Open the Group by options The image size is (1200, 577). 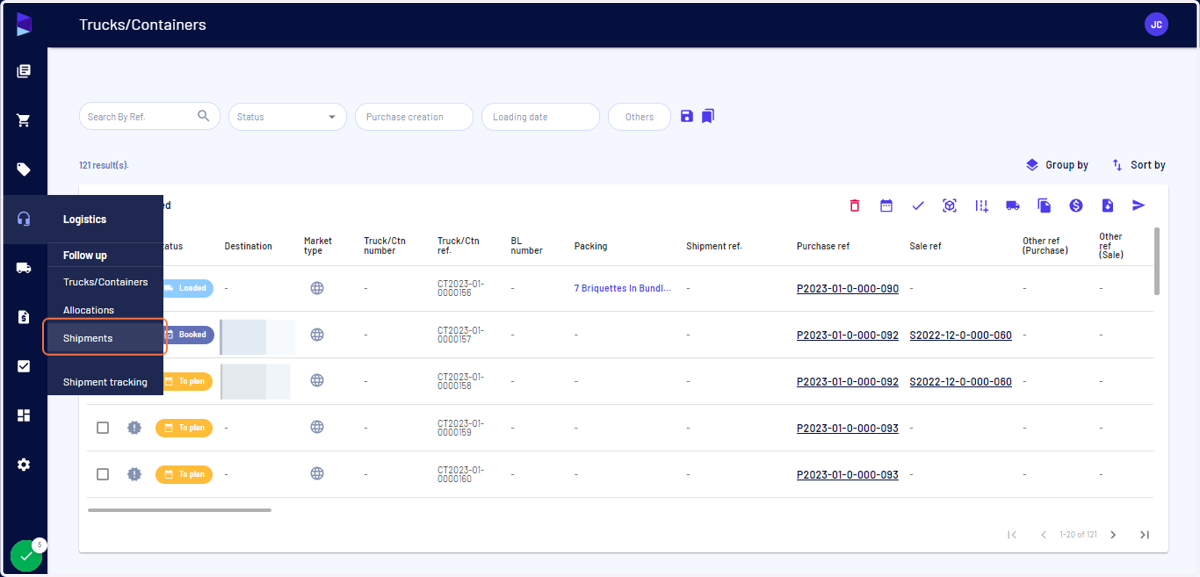point(1057,165)
